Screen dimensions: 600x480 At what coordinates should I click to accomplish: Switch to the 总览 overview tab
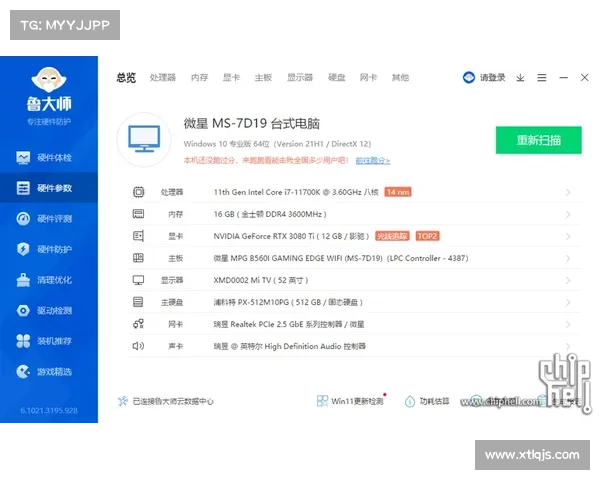pyautogui.click(x=126, y=78)
